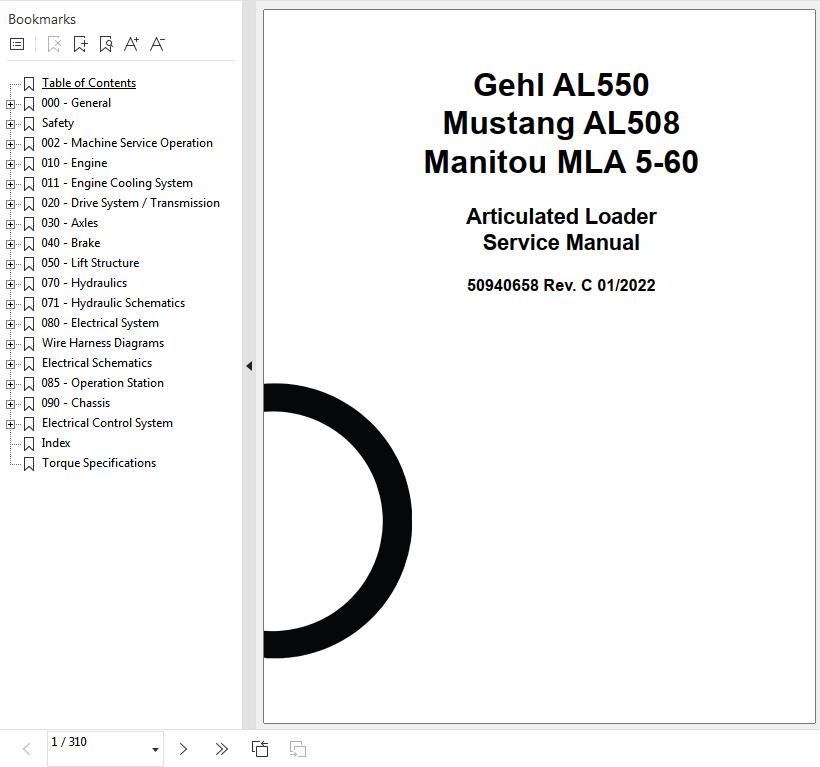Click the delete bookmark icon

pyautogui.click(x=54, y=44)
